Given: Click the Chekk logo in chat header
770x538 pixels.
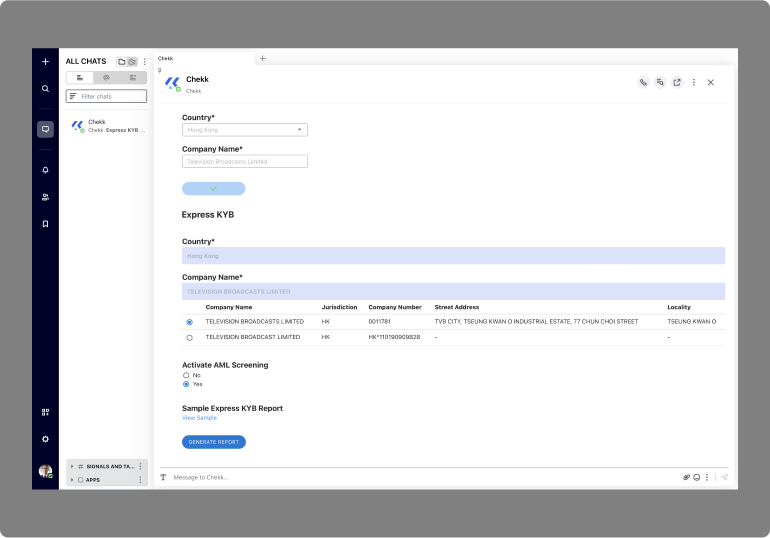Looking at the screenshot, I should click(x=172, y=83).
